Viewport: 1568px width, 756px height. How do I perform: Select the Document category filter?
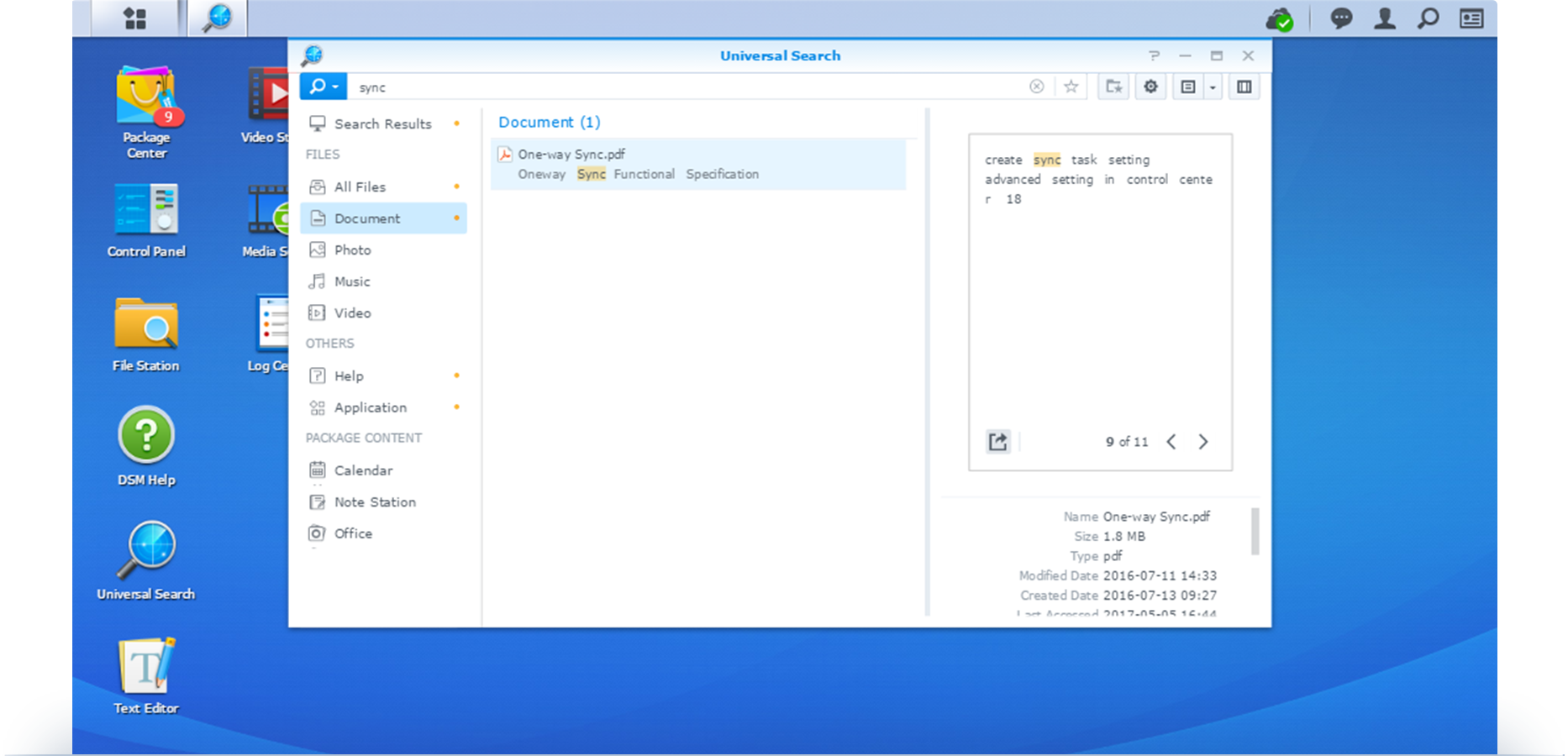[x=366, y=218]
